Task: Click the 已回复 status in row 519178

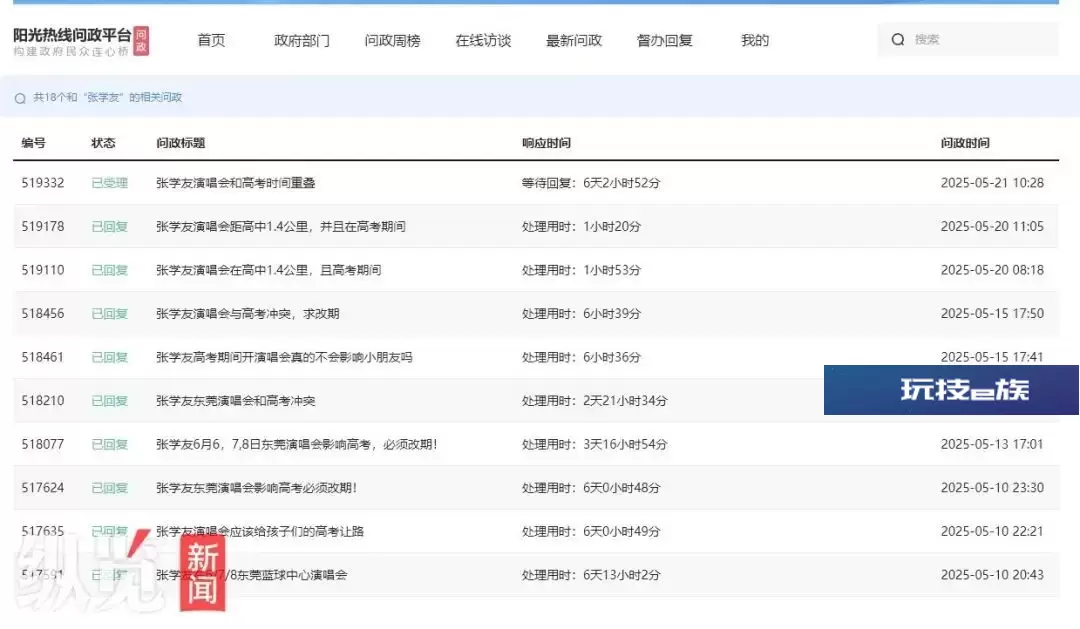Action: point(110,226)
